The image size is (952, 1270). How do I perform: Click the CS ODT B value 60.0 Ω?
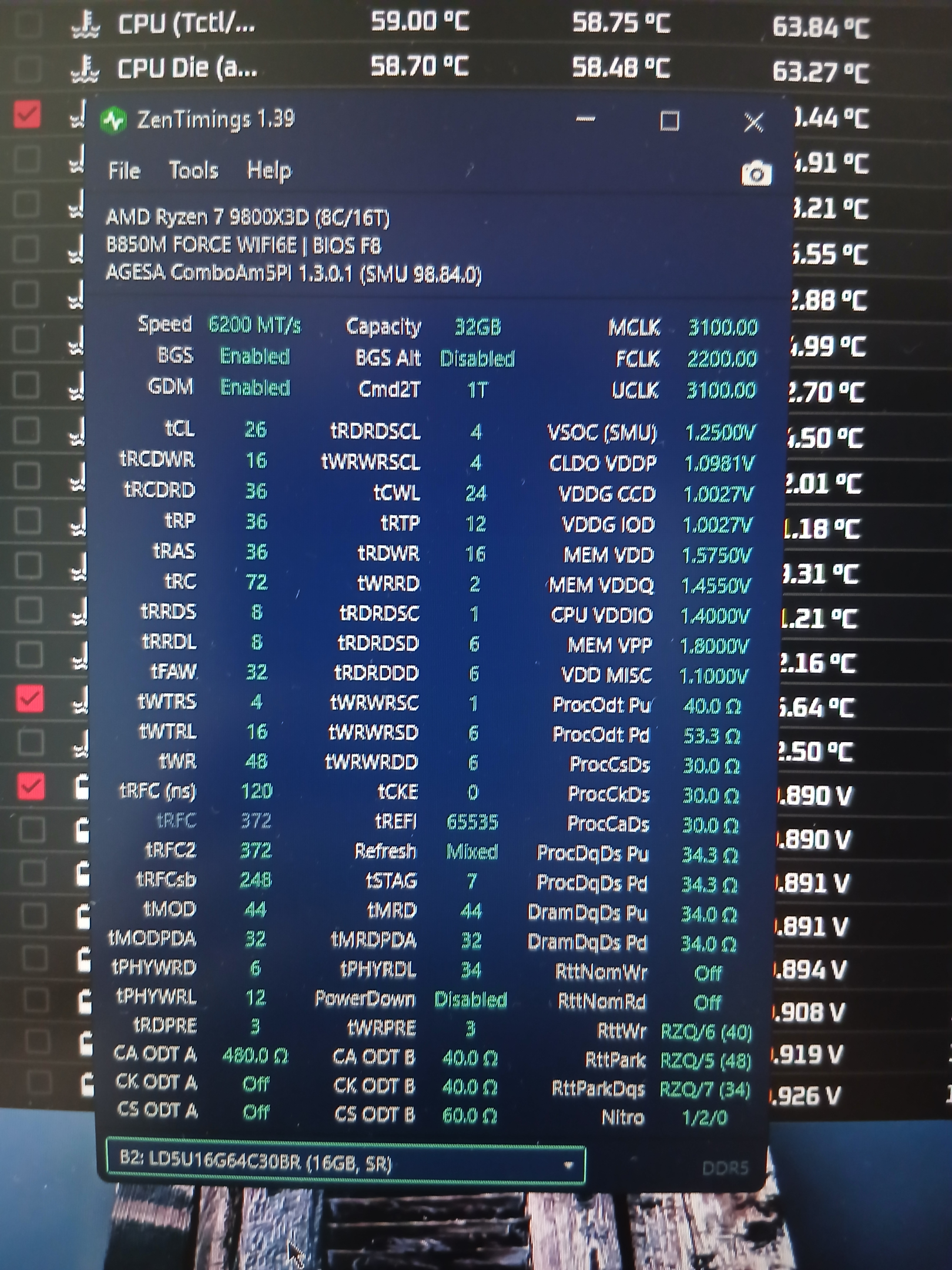470,1115
